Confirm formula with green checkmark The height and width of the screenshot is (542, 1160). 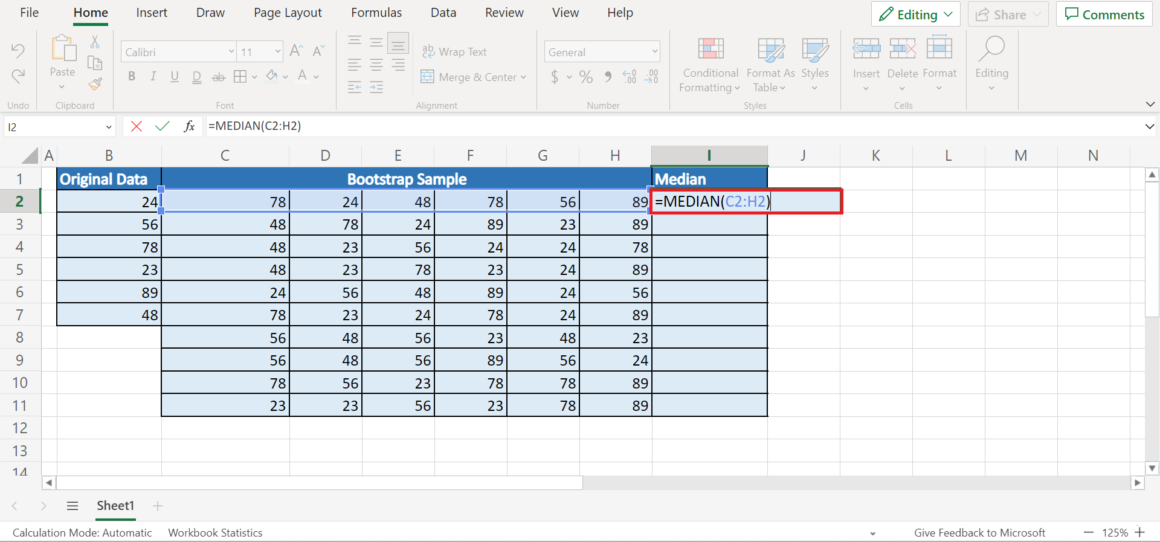coord(162,126)
